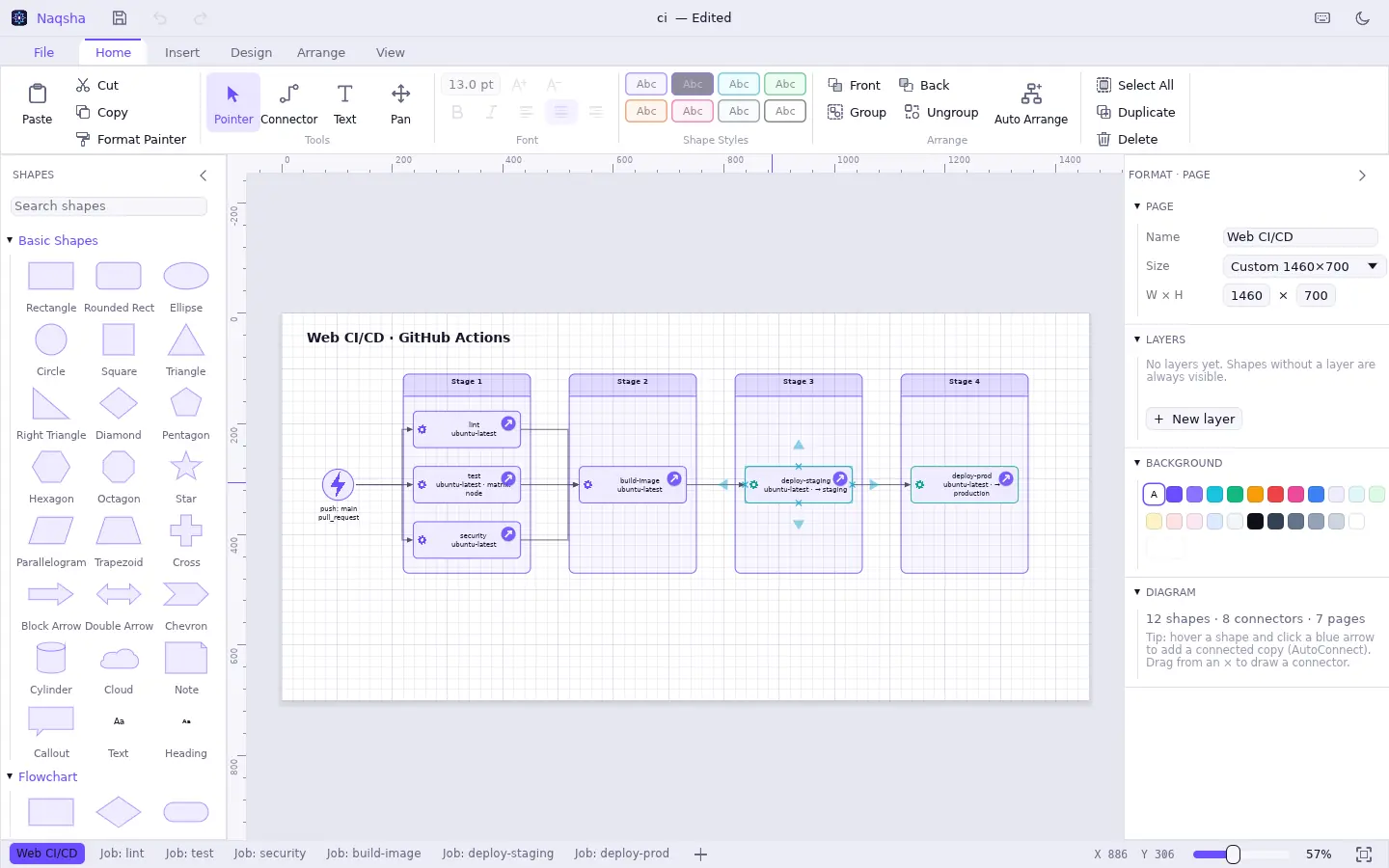Send shape to Back

pyautogui.click(x=924, y=85)
